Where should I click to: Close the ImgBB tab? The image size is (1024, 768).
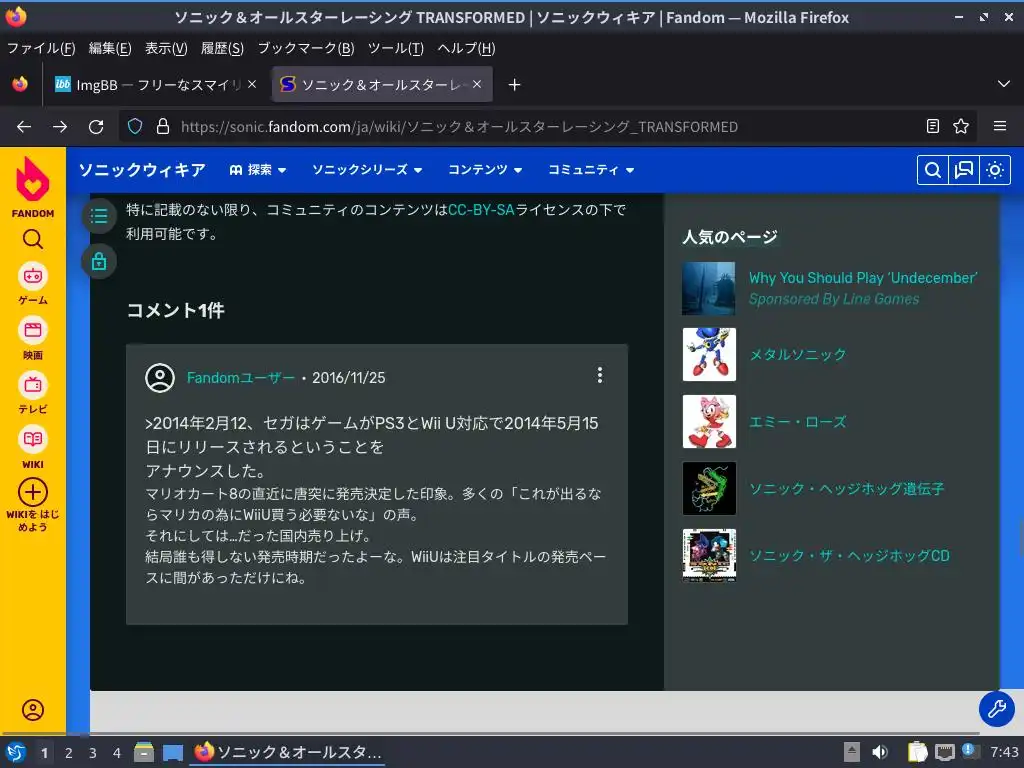click(252, 84)
